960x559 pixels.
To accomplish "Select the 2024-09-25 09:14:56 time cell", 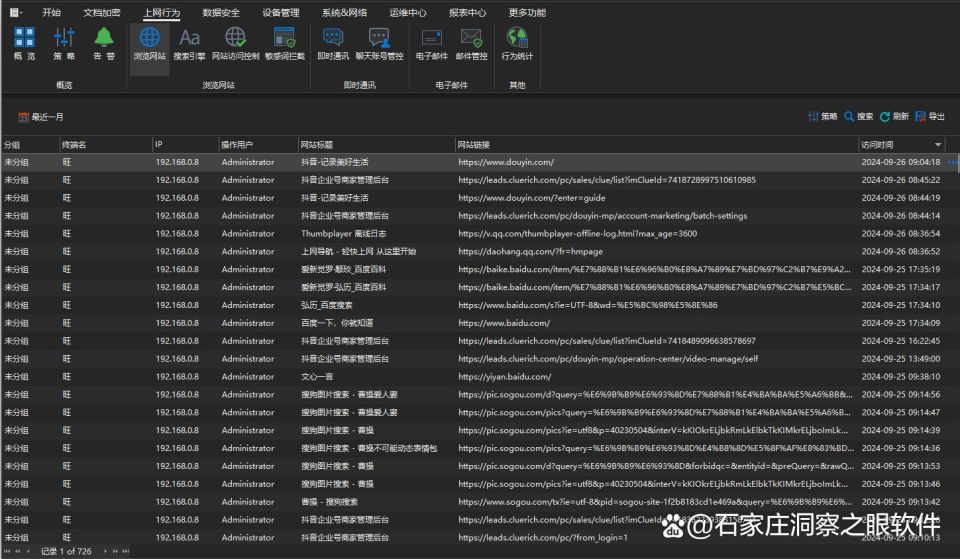I will pos(901,394).
